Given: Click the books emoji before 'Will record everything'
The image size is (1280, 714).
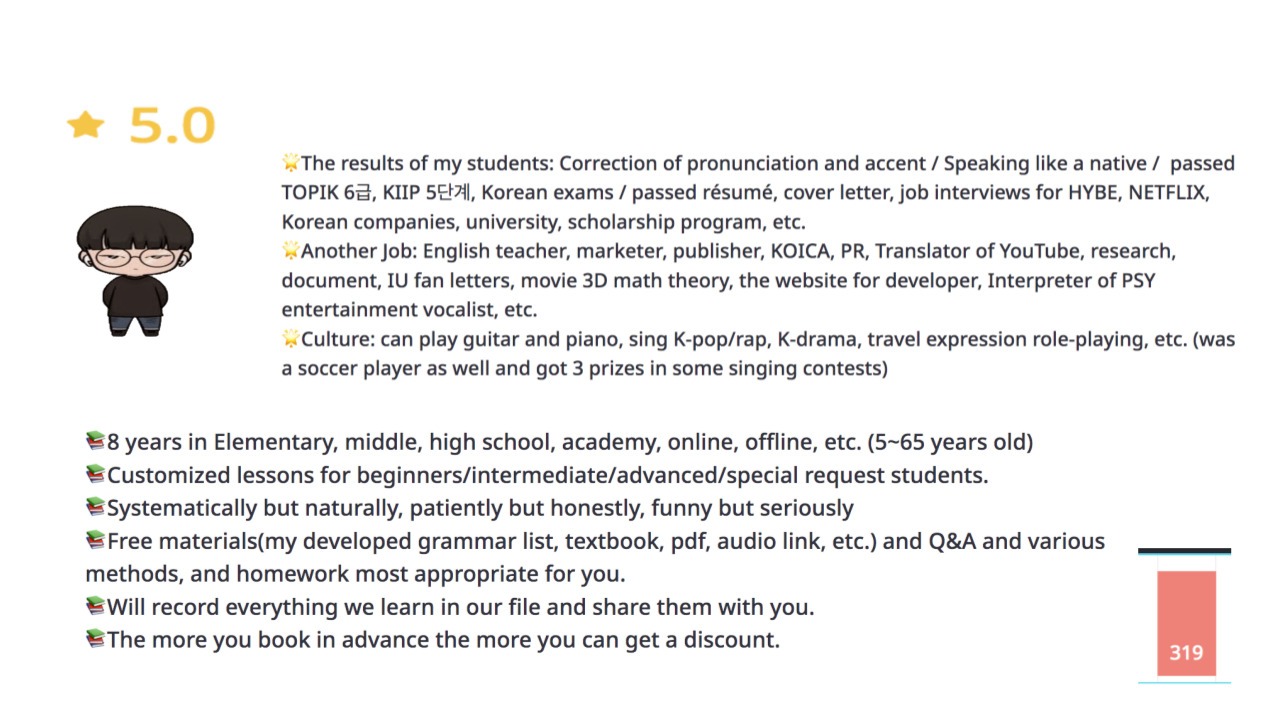Looking at the screenshot, I should click(95, 606).
